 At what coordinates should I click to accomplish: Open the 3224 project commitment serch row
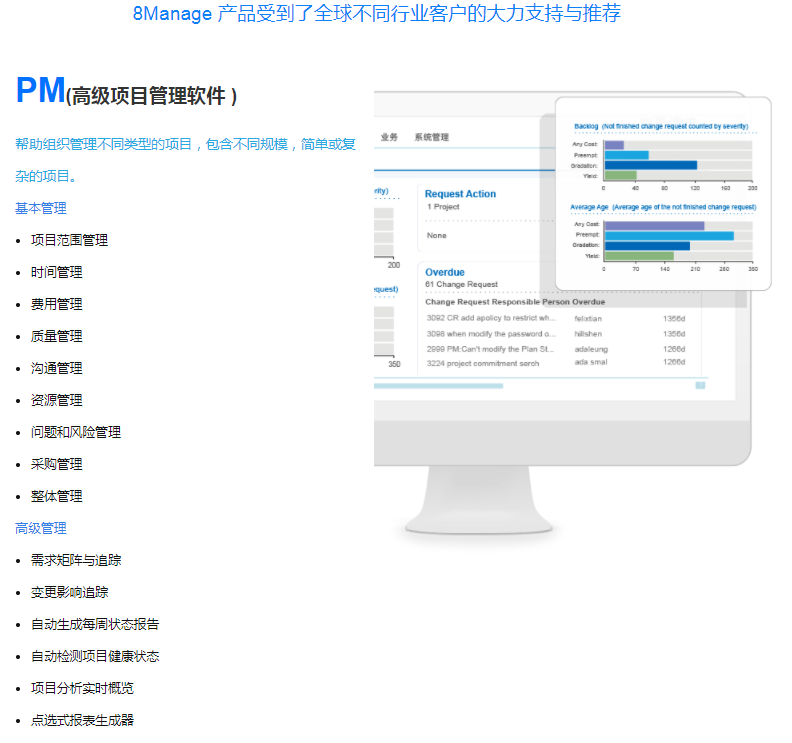point(556,363)
